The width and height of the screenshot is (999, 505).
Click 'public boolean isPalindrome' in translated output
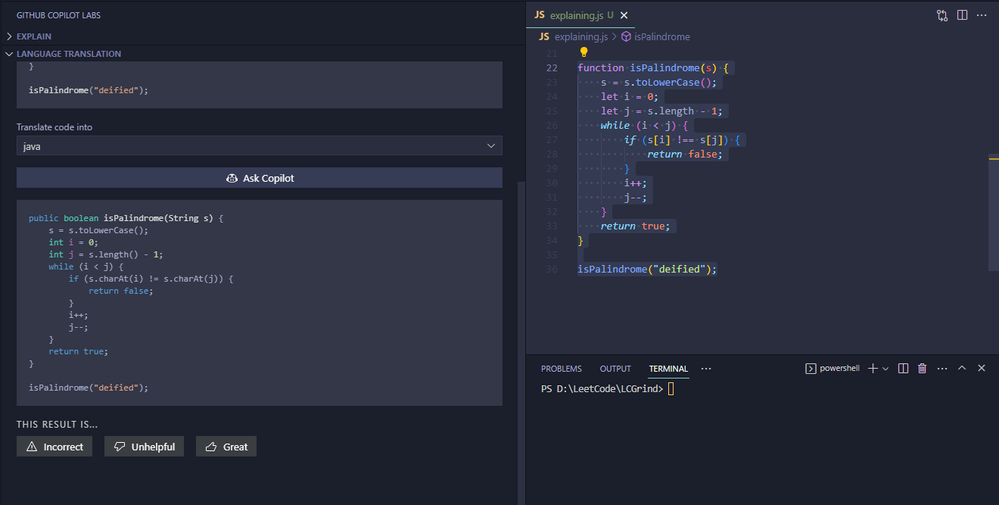[96, 218]
